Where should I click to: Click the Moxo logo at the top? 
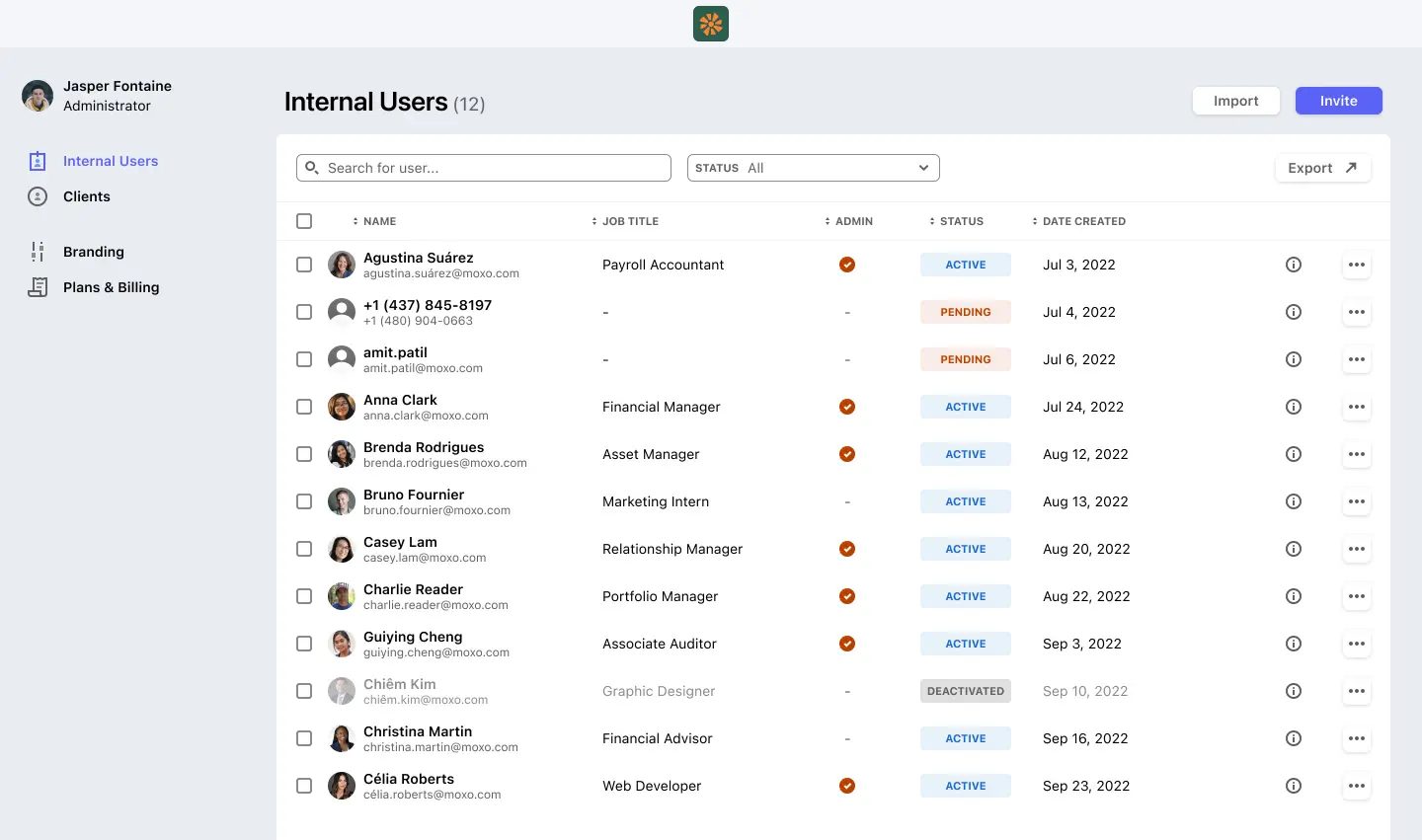tap(710, 23)
